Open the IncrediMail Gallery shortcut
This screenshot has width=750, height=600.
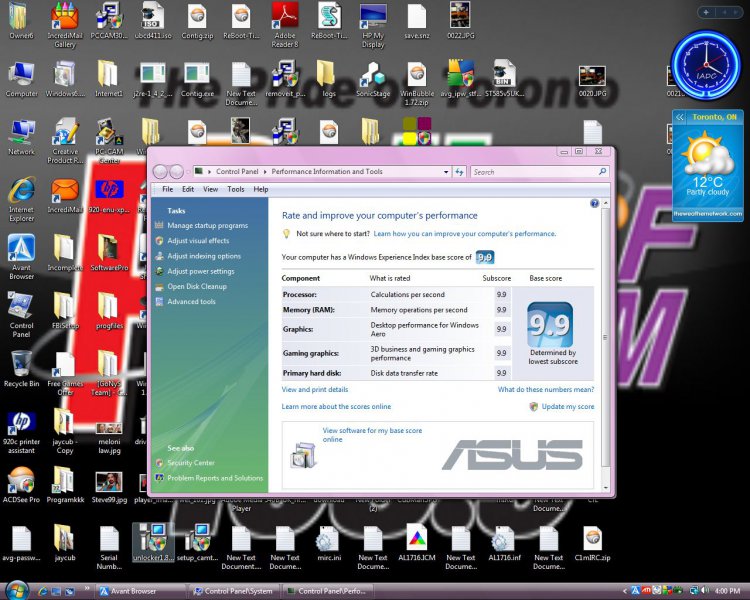[65, 25]
